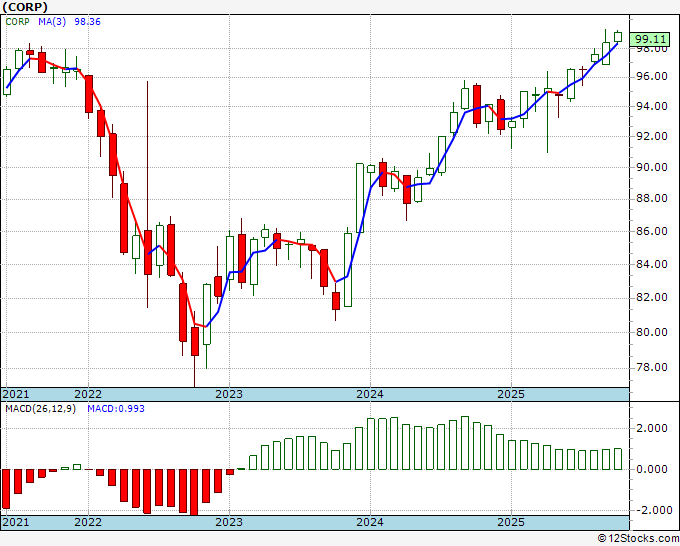The image size is (680, 546).
Task: Click the 96.00 price axis label
Action: (x=654, y=77)
